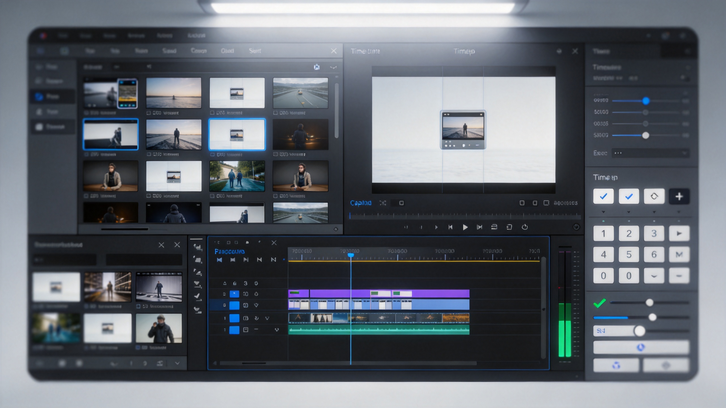Click number key 5 in the right panel

629,254
